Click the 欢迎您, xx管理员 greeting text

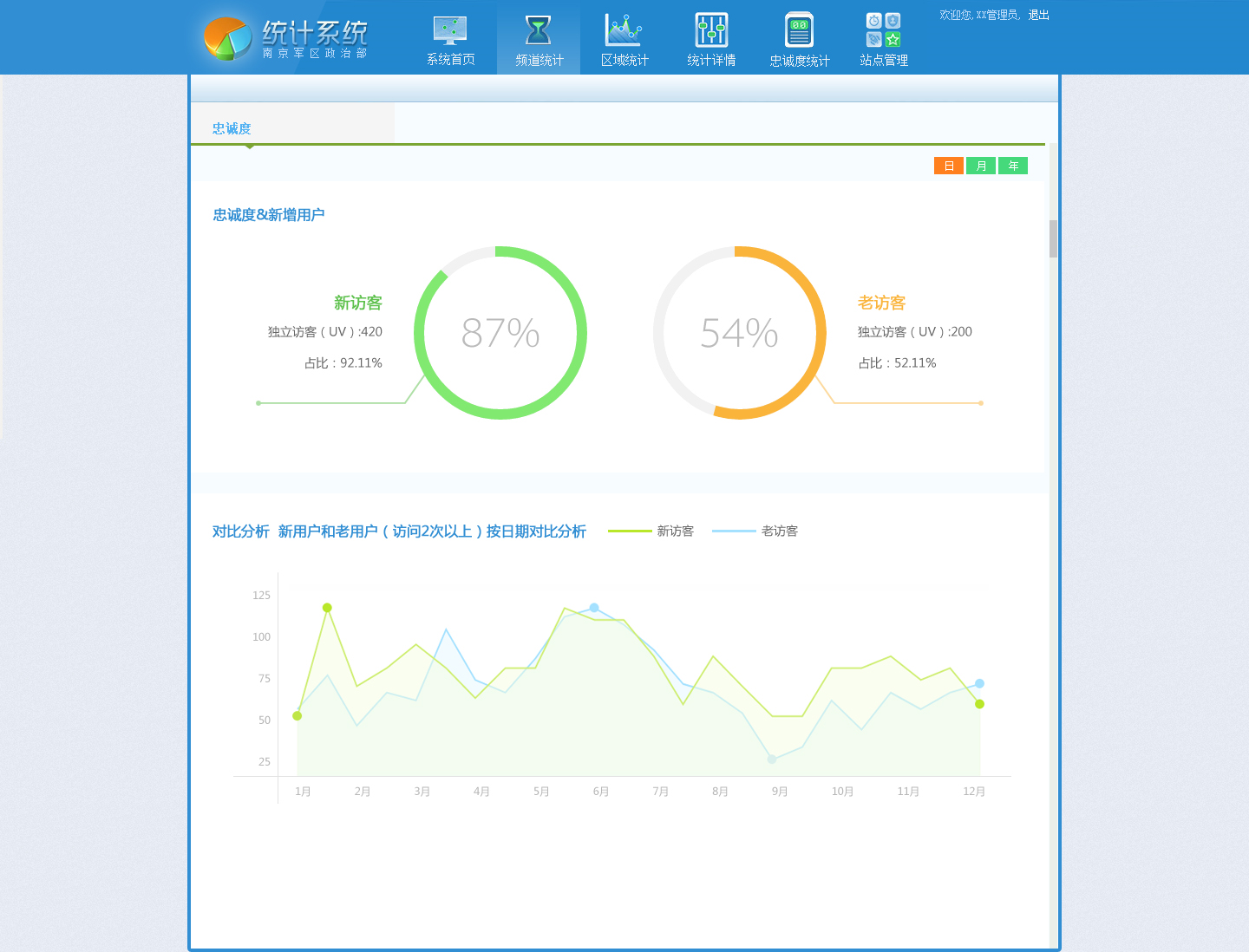(x=979, y=15)
